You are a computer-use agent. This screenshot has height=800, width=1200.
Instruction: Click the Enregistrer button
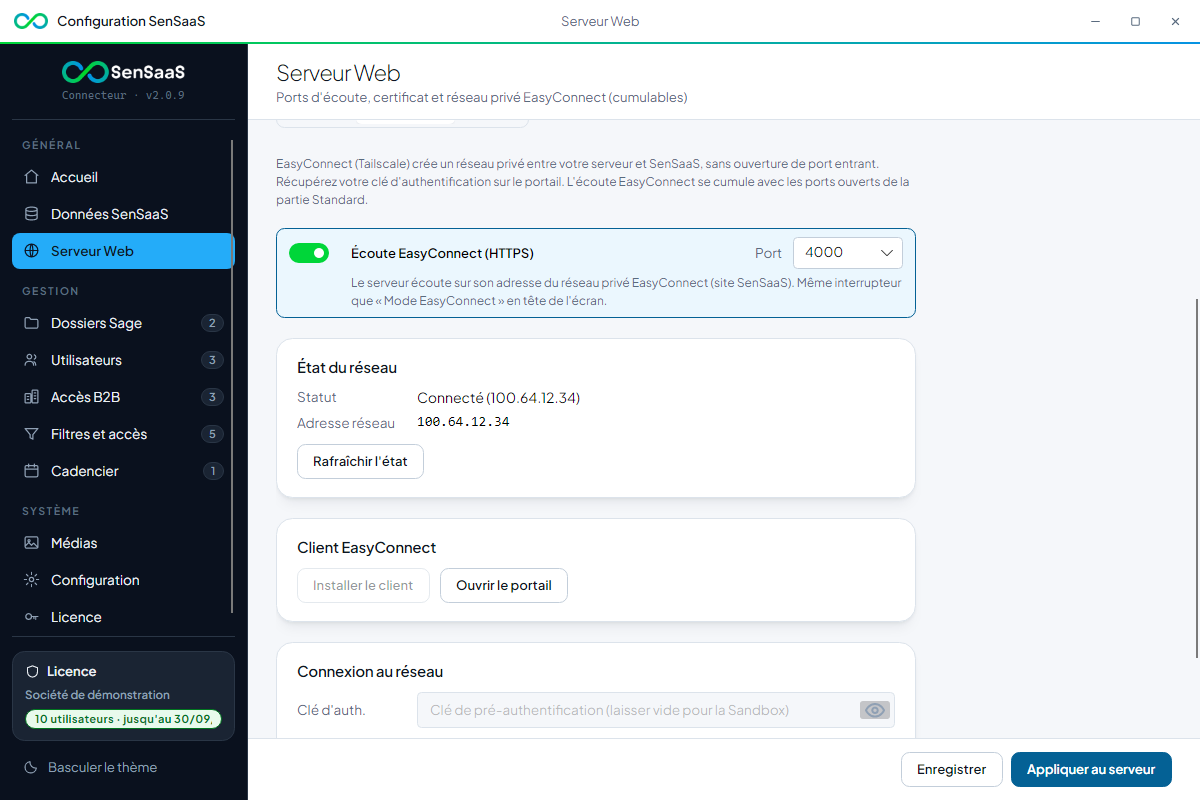tap(952, 769)
